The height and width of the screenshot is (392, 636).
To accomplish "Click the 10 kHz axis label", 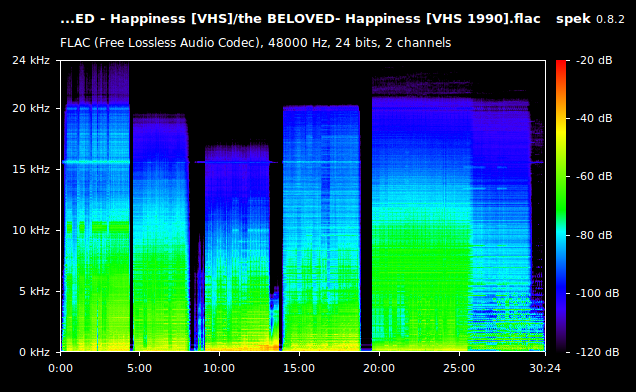I will [31, 230].
